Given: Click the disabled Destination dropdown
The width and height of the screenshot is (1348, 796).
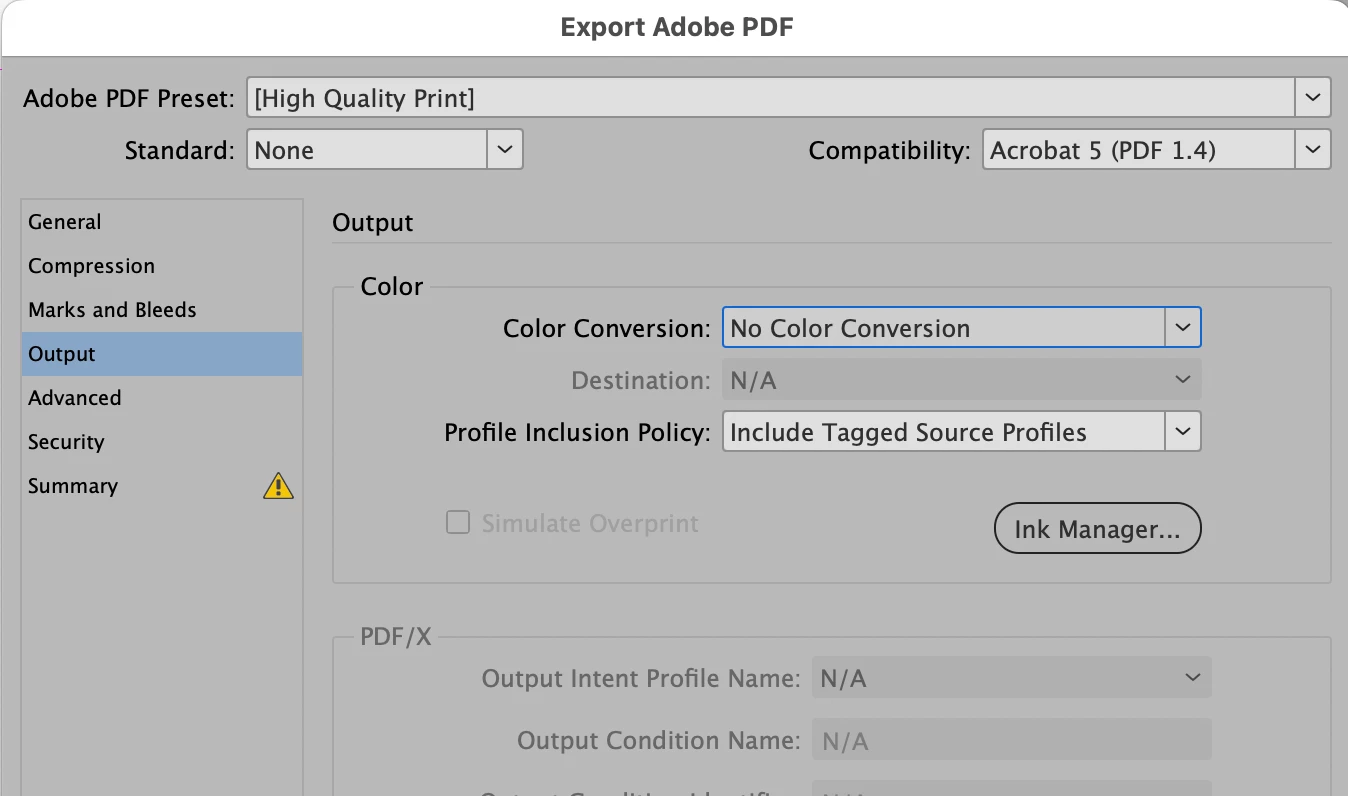Looking at the screenshot, I should 960,380.
